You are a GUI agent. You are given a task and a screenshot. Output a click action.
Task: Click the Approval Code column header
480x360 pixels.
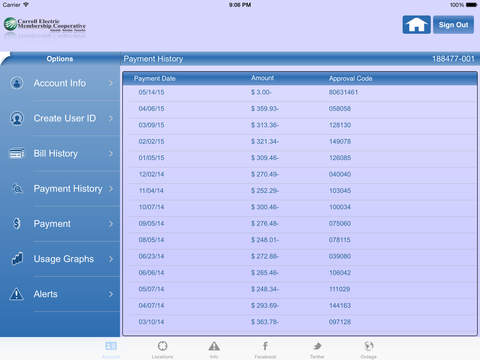click(x=350, y=79)
